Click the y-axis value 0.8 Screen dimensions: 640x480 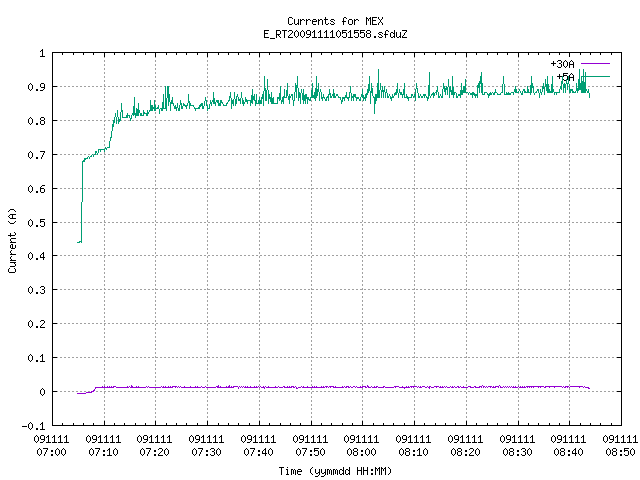36,121
